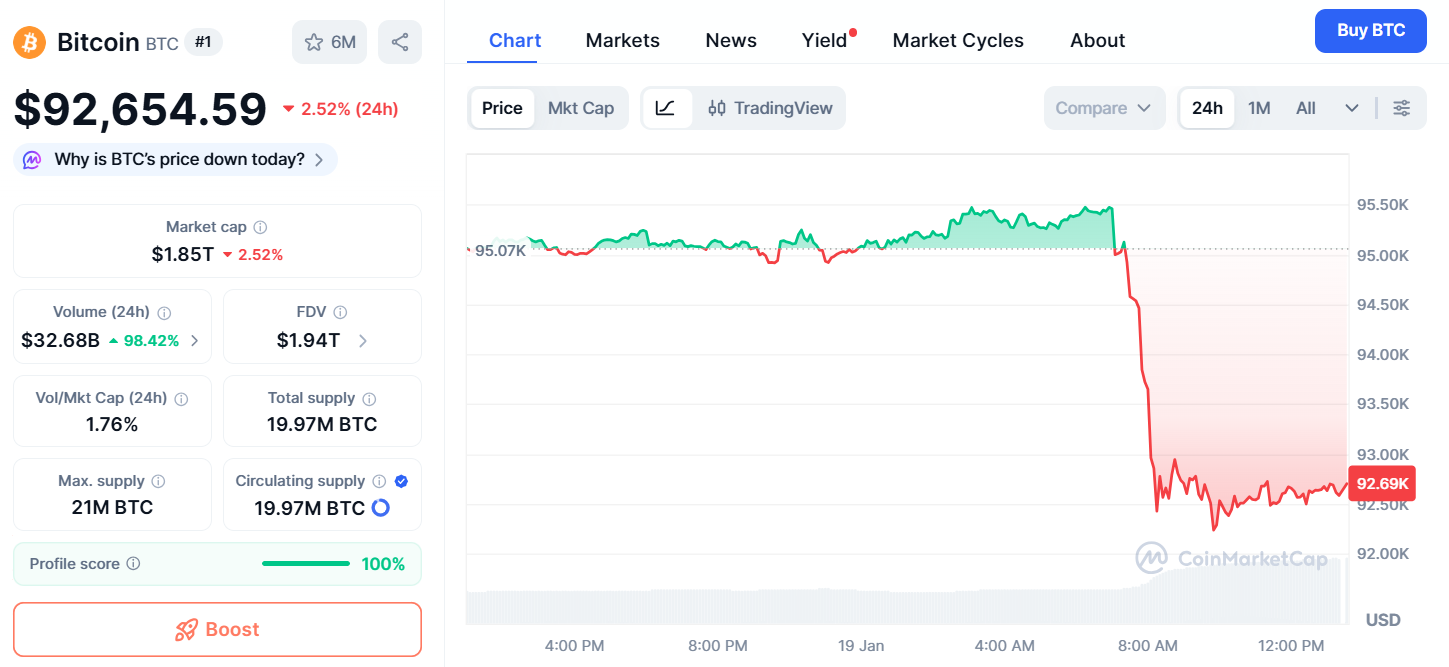This screenshot has height=667, width=1449.
Task: Expand the FDV details chevron
Action: point(362,341)
